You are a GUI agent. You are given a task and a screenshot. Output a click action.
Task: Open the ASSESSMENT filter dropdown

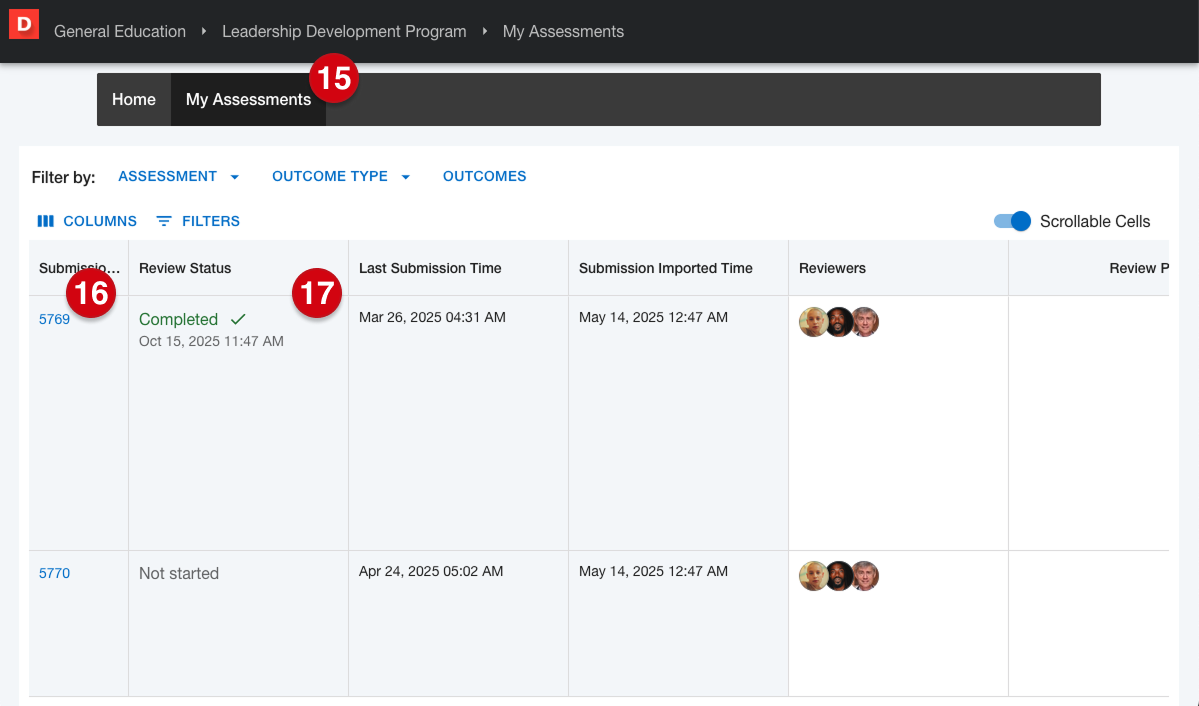coord(178,177)
